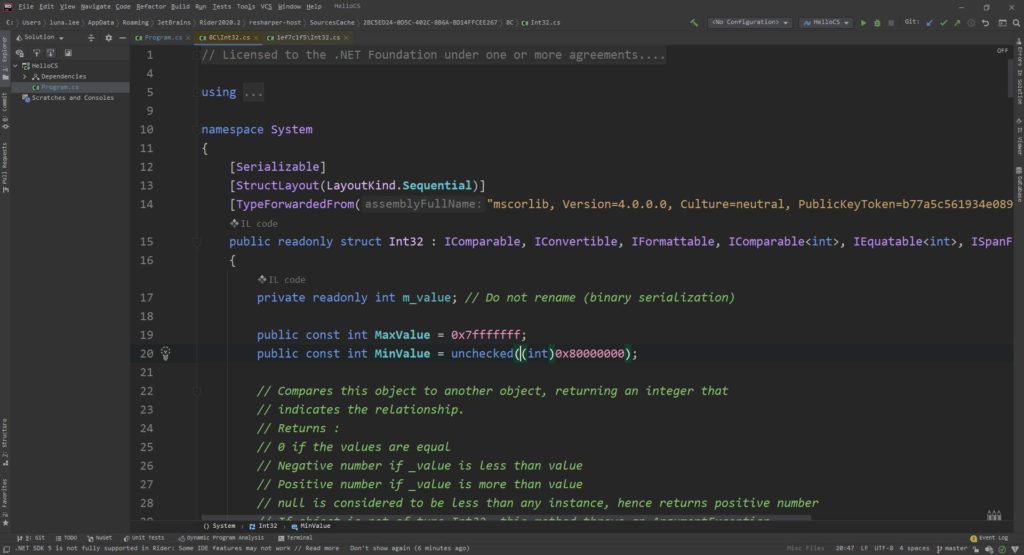Image resolution: width=1024 pixels, height=555 pixels.
Task: Toggle the Structure tool window stripe
Action: pyautogui.click(x=5, y=438)
